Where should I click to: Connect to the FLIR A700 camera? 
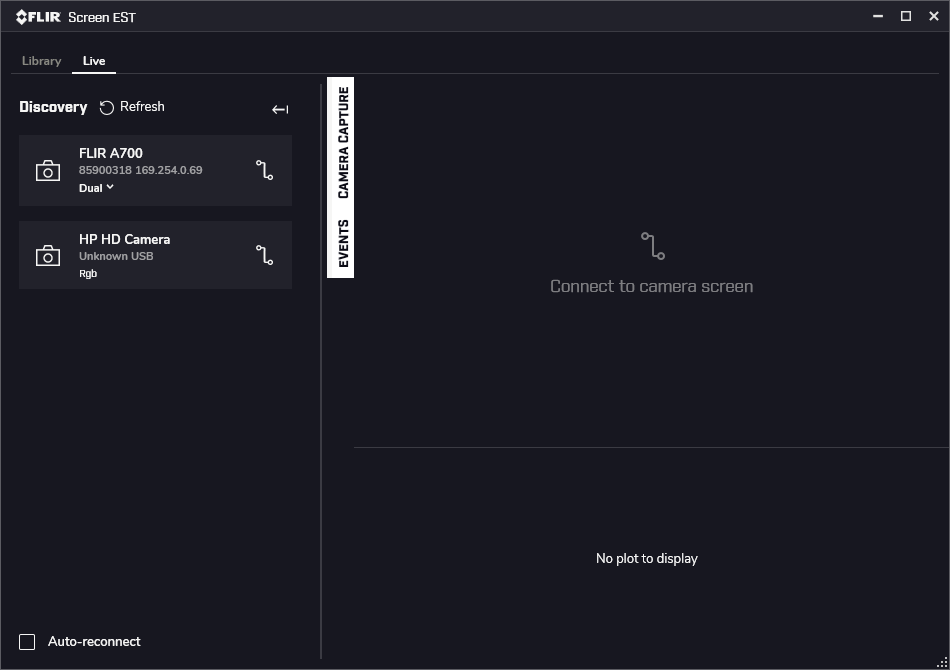click(x=264, y=170)
